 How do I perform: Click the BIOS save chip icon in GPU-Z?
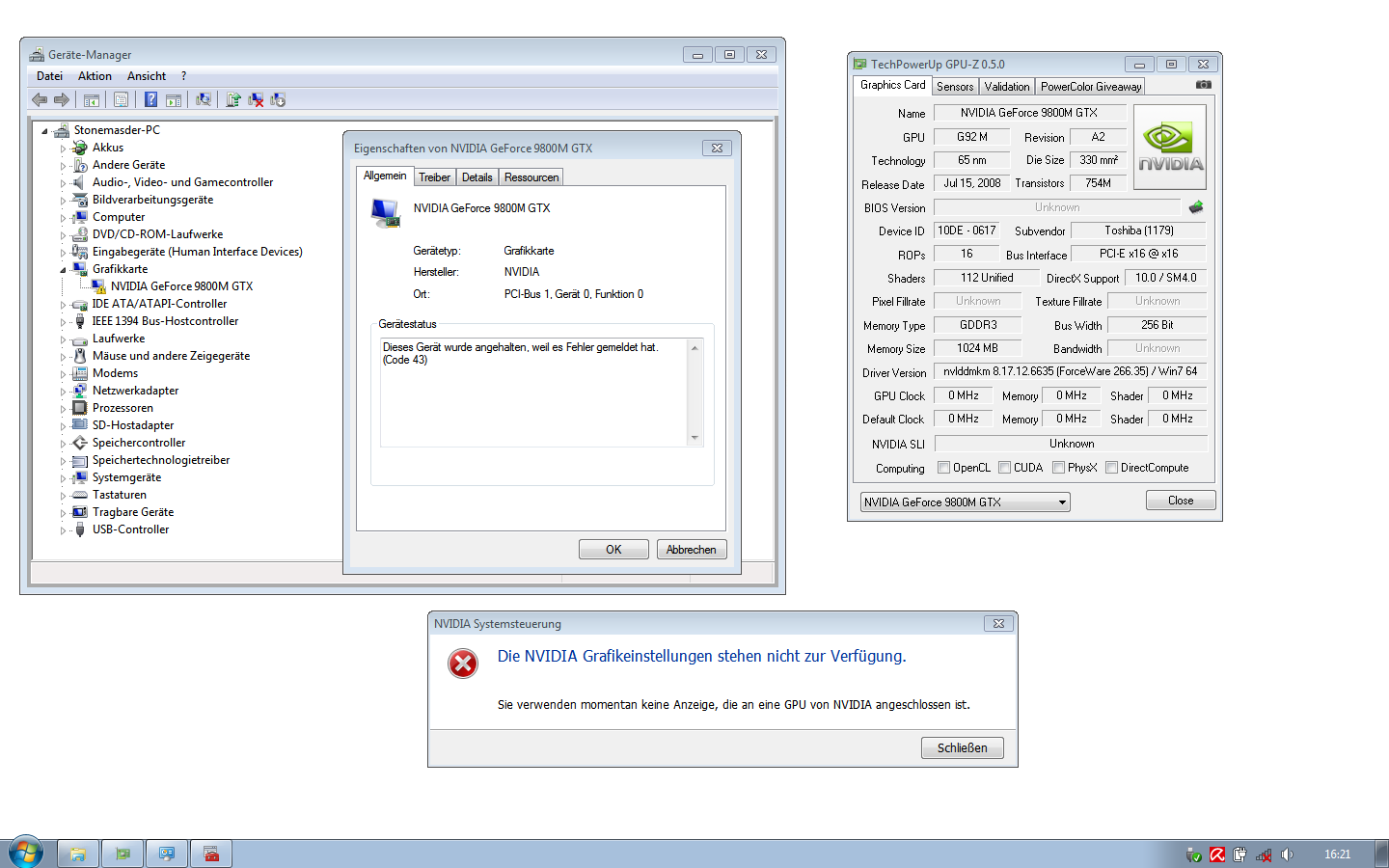[x=1196, y=207]
